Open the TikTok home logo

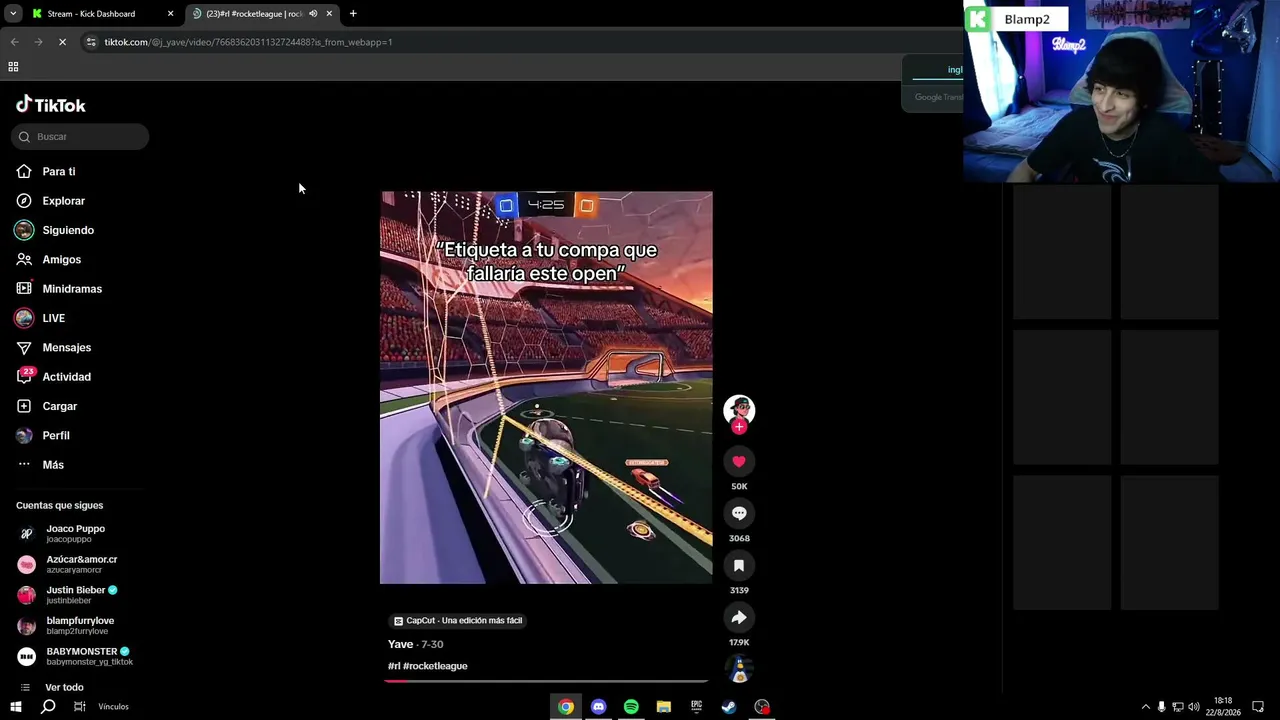point(51,105)
